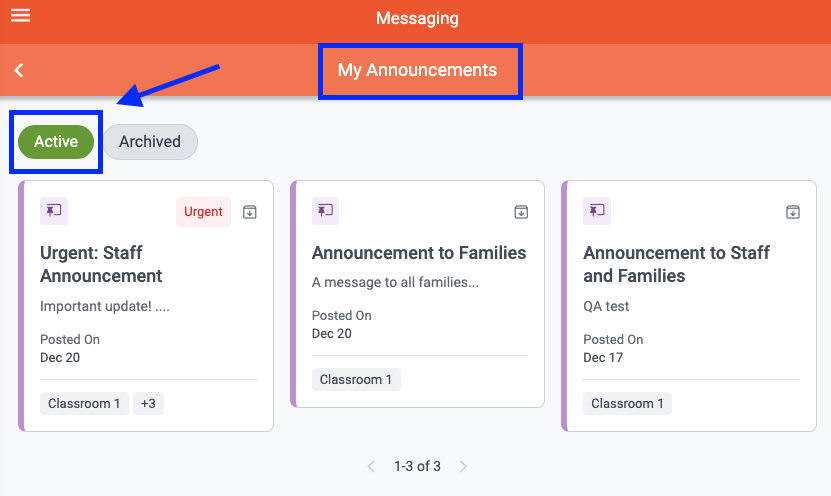
Task: Go to next page of announcements
Action: 463,466
